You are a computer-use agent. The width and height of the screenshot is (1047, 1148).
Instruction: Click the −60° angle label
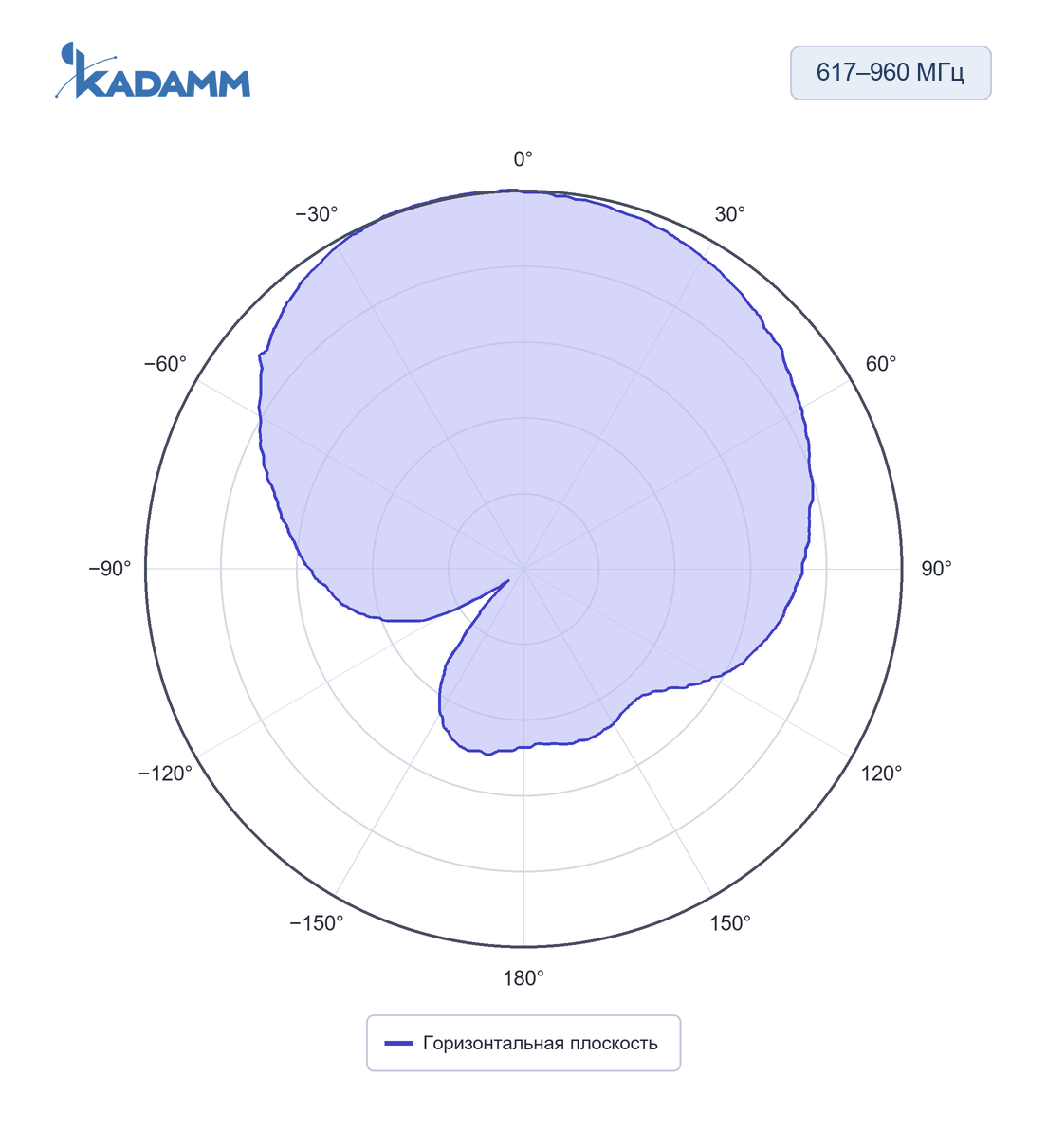point(165,364)
